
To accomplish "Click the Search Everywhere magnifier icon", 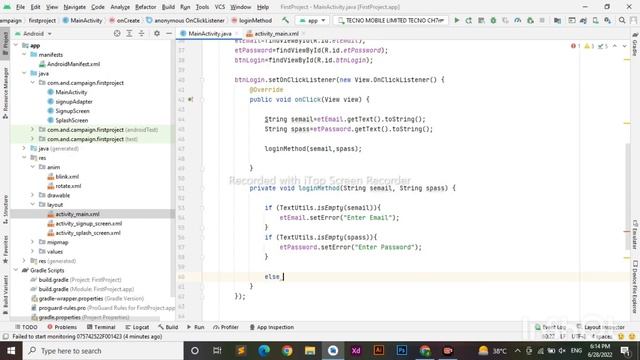I will pos(622,20).
